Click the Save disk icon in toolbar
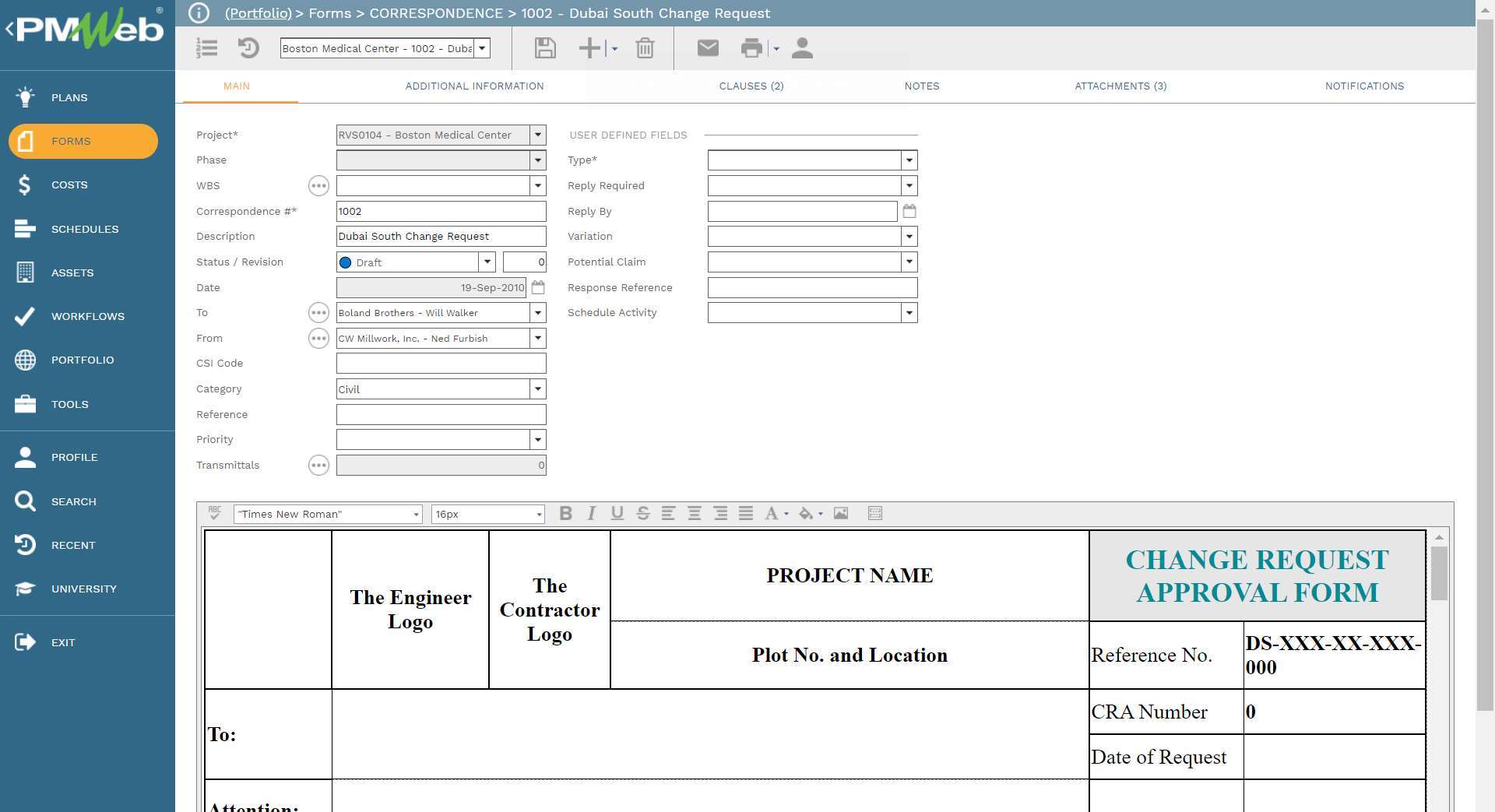The height and width of the screenshot is (812, 1495). (x=545, y=48)
